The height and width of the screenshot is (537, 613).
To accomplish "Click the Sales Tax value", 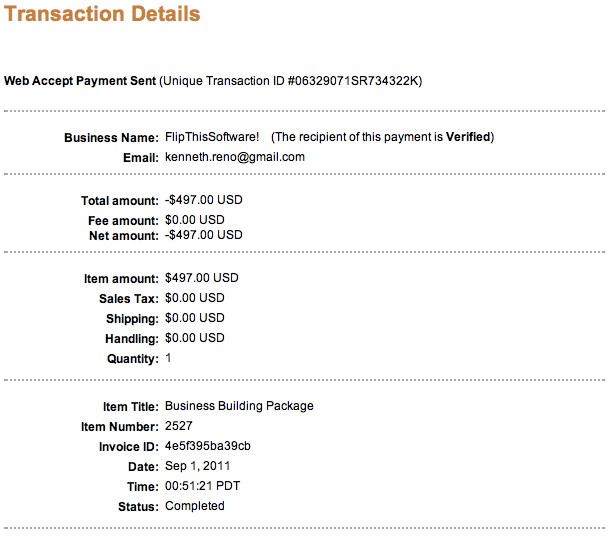I will pos(195,298).
